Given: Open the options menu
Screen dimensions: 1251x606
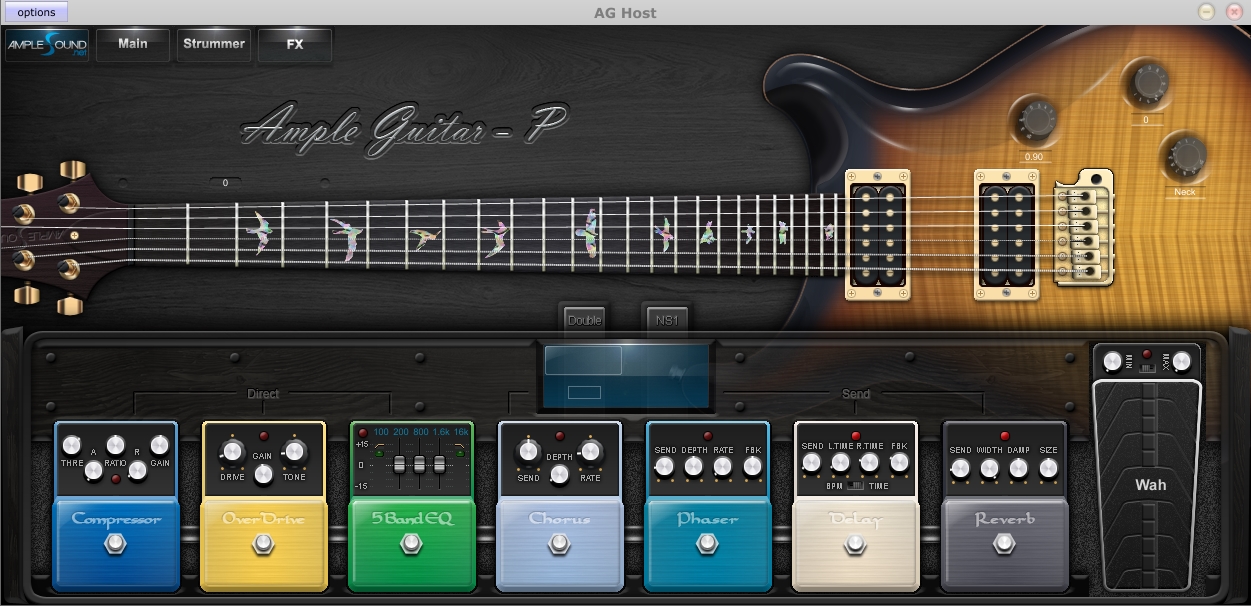Looking at the screenshot, I should (37, 12).
